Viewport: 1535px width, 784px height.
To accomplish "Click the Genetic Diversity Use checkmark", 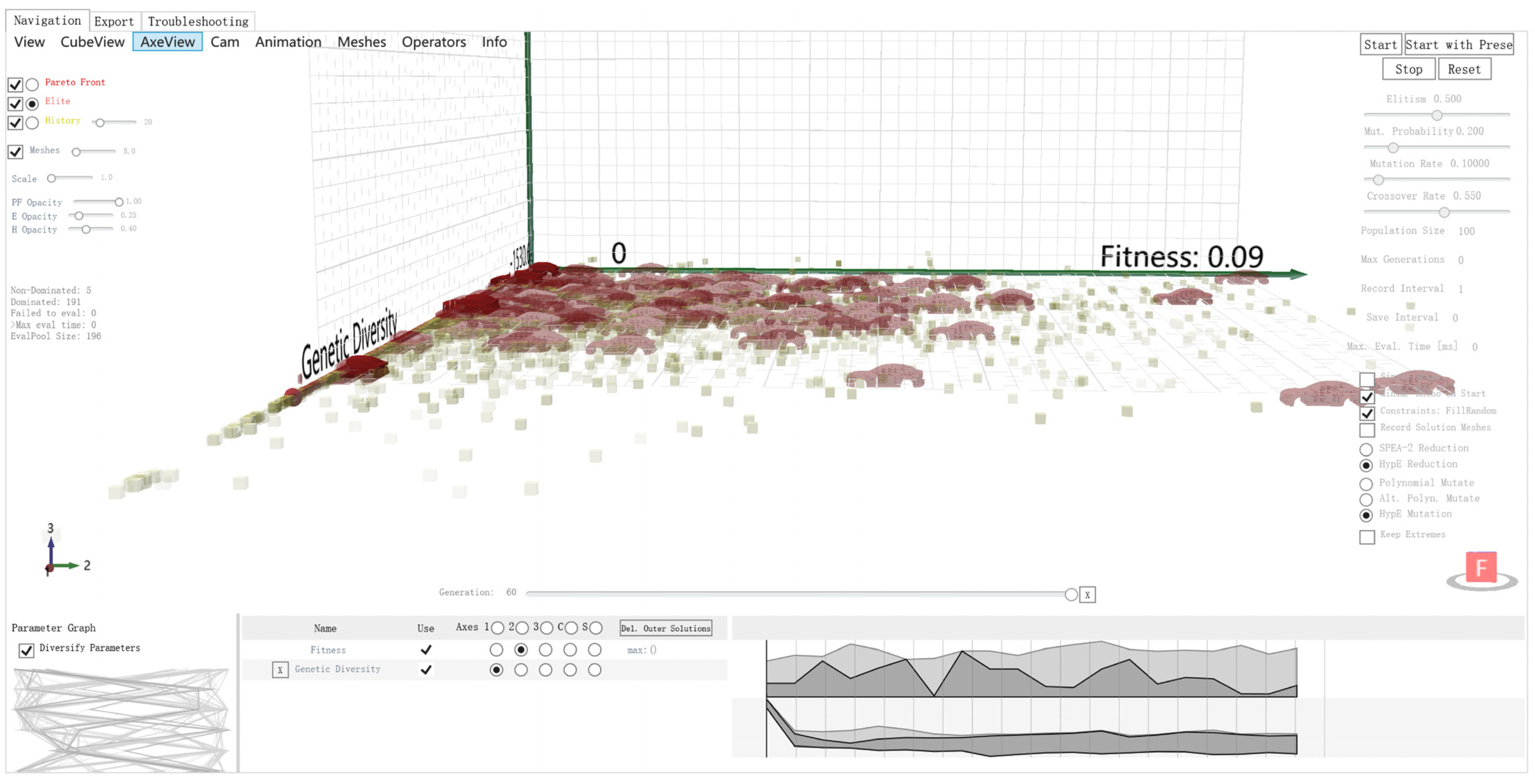I will pos(426,670).
